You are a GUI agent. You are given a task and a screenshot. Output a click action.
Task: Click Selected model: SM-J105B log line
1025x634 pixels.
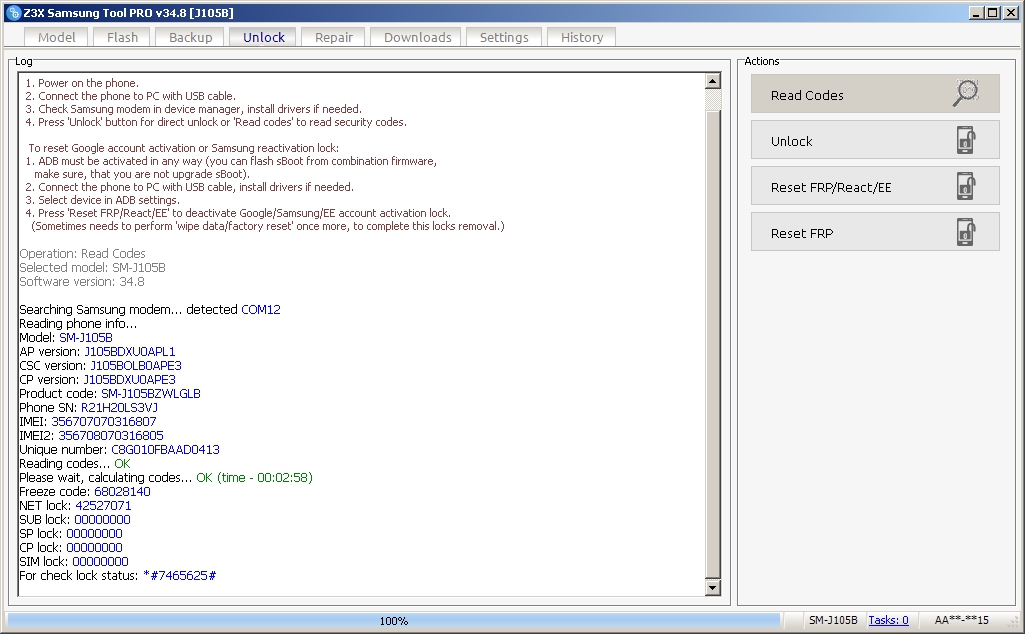(92, 267)
